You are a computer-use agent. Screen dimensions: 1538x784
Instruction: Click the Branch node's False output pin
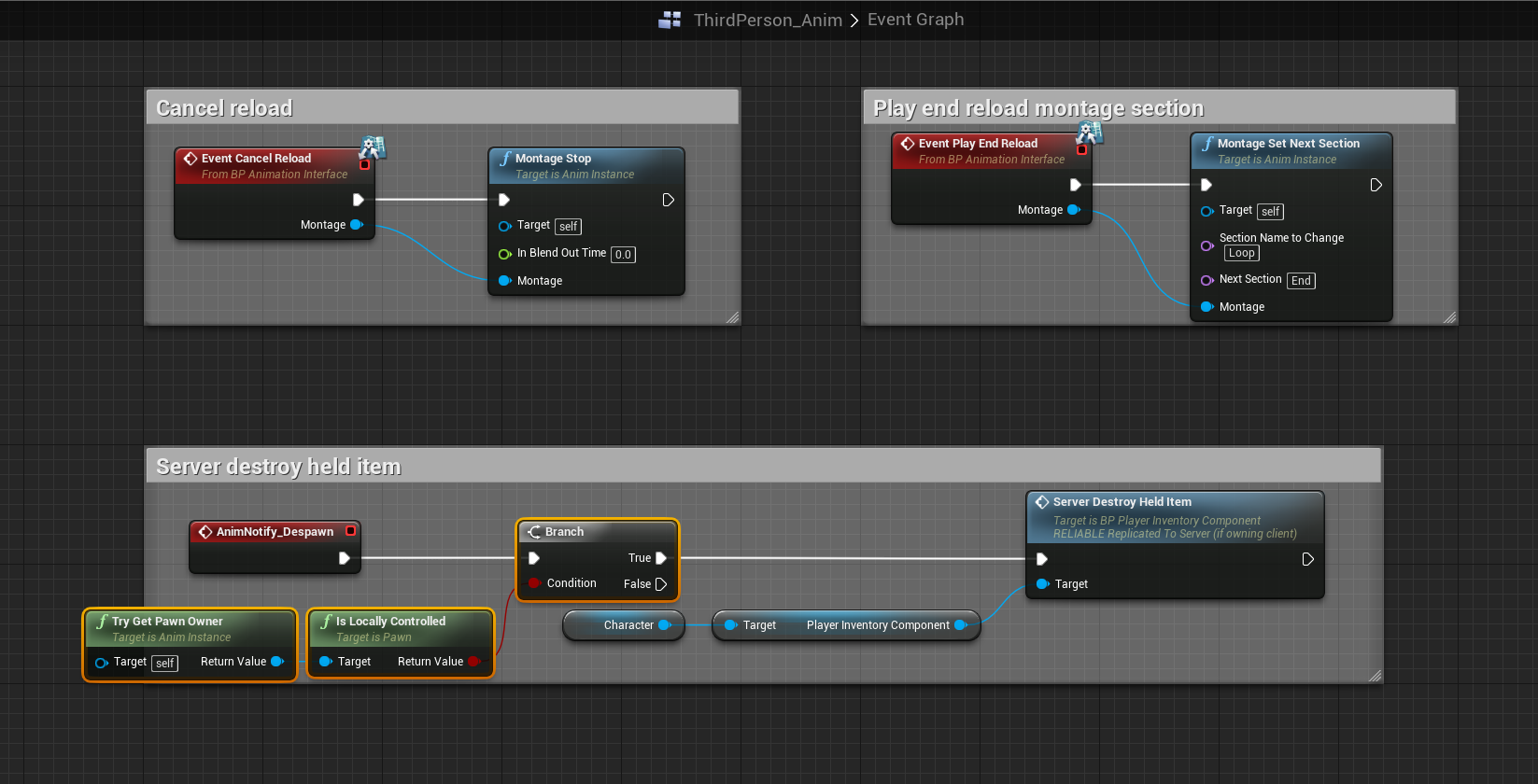click(x=661, y=584)
